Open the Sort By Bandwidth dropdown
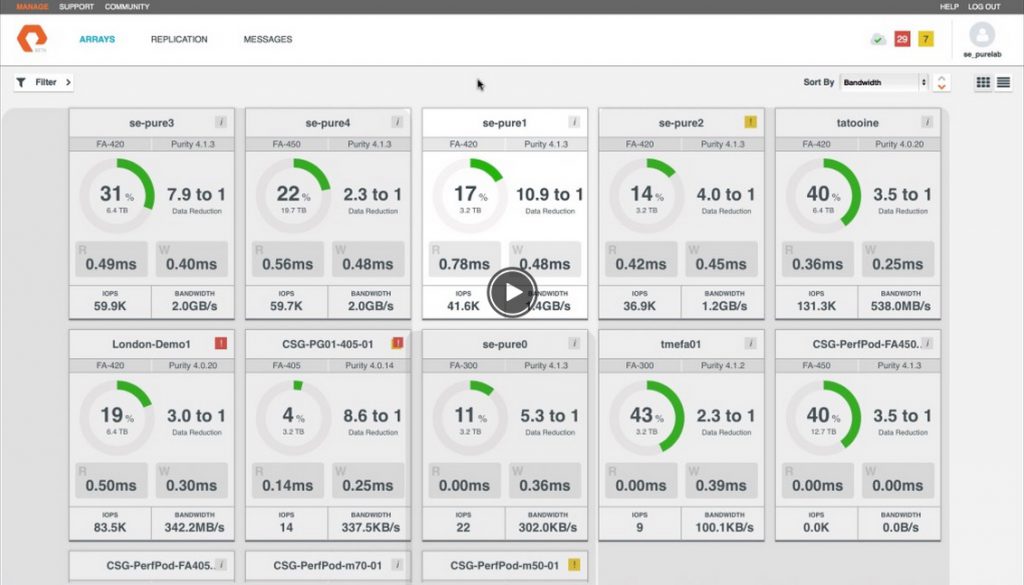The image size is (1024, 585). [884, 82]
